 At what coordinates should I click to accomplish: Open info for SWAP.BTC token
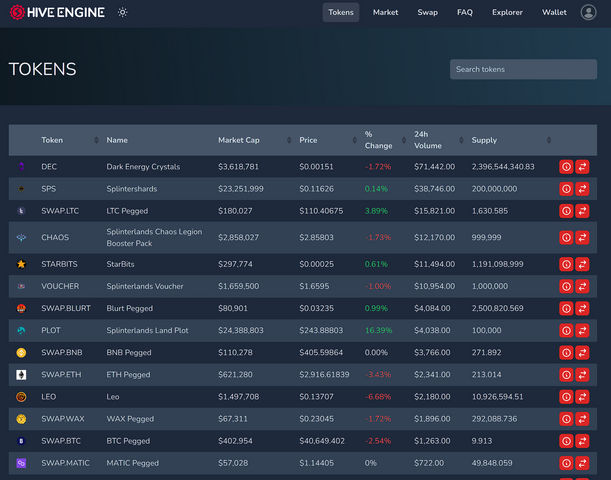tap(566, 441)
